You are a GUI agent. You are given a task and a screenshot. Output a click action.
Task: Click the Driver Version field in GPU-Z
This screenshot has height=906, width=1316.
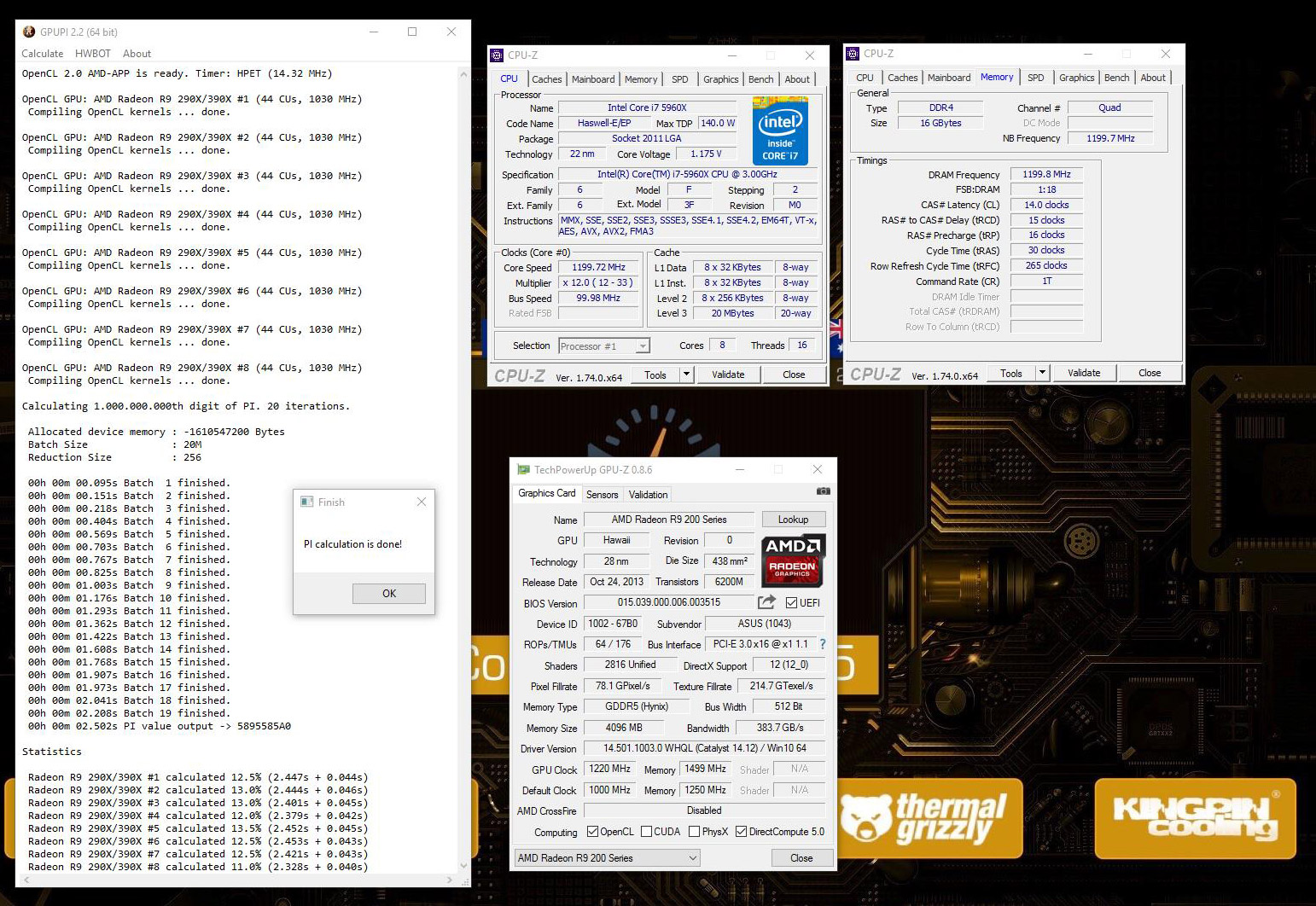click(704, 748)
